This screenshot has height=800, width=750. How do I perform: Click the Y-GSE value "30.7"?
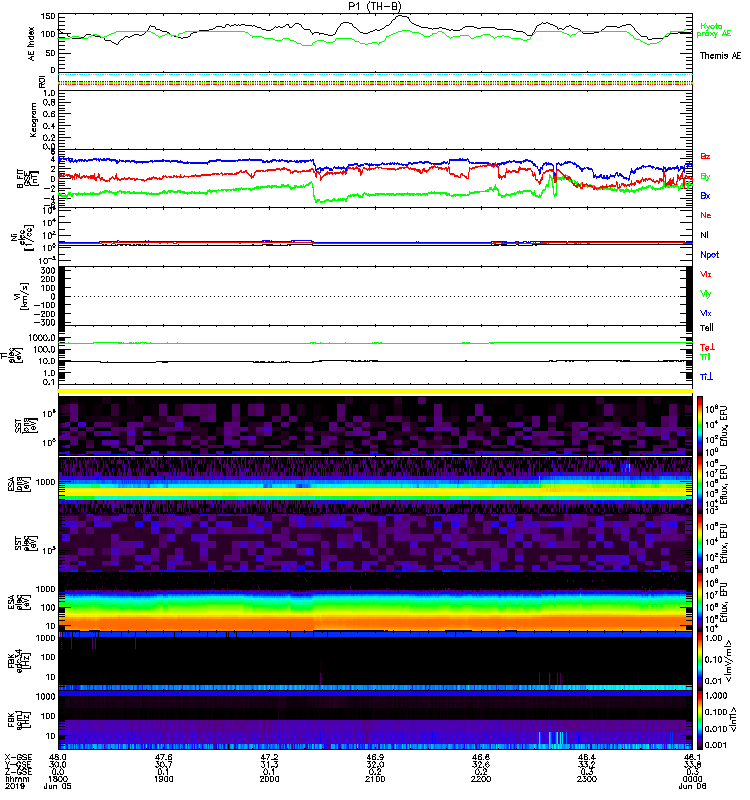[163, 764]
